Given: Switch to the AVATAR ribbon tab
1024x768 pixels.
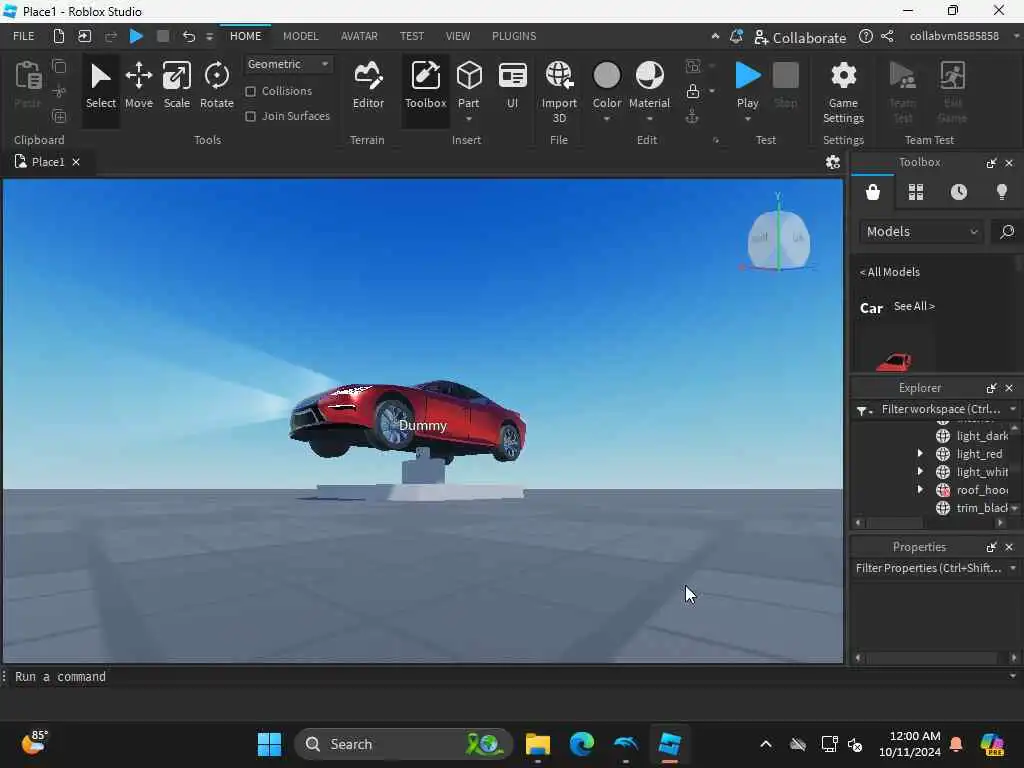Looking at the screenshot, I should click(x=359, y=36).
